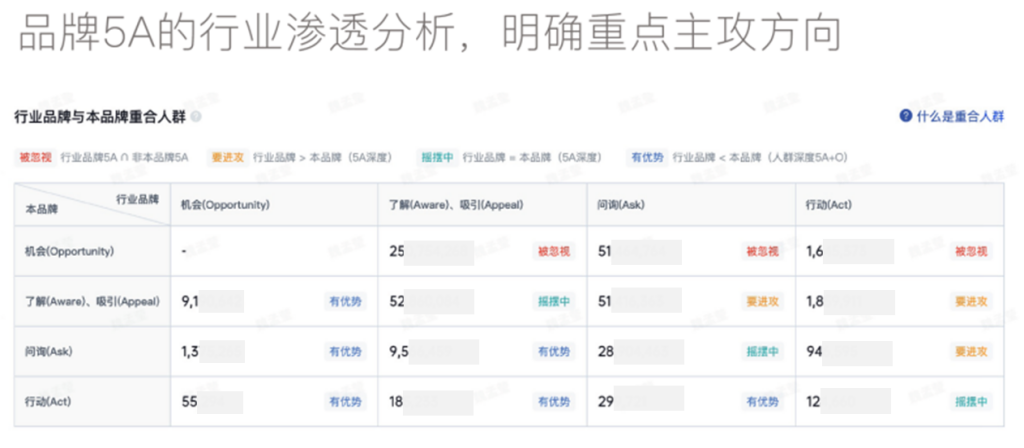
Task: Click the info icon beside 行业品牌与本品牌重合人群
Action: pos(196,117)
